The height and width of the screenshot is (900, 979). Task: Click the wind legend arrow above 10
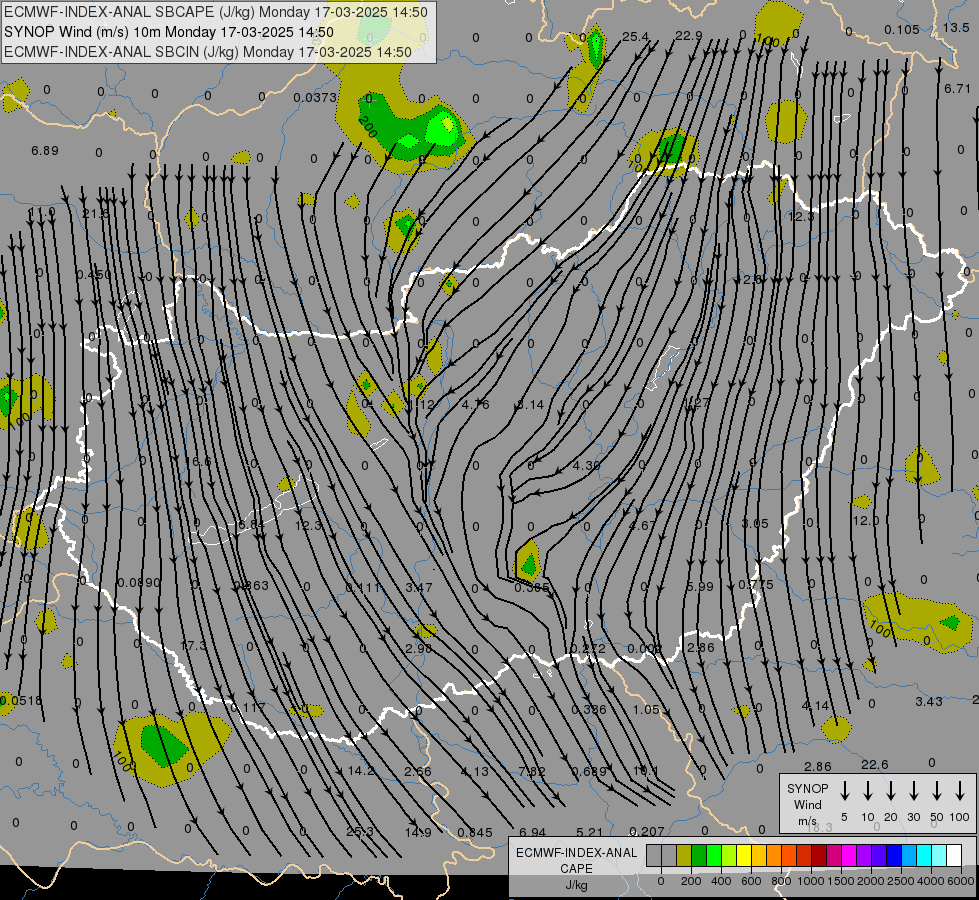point(868,791)
